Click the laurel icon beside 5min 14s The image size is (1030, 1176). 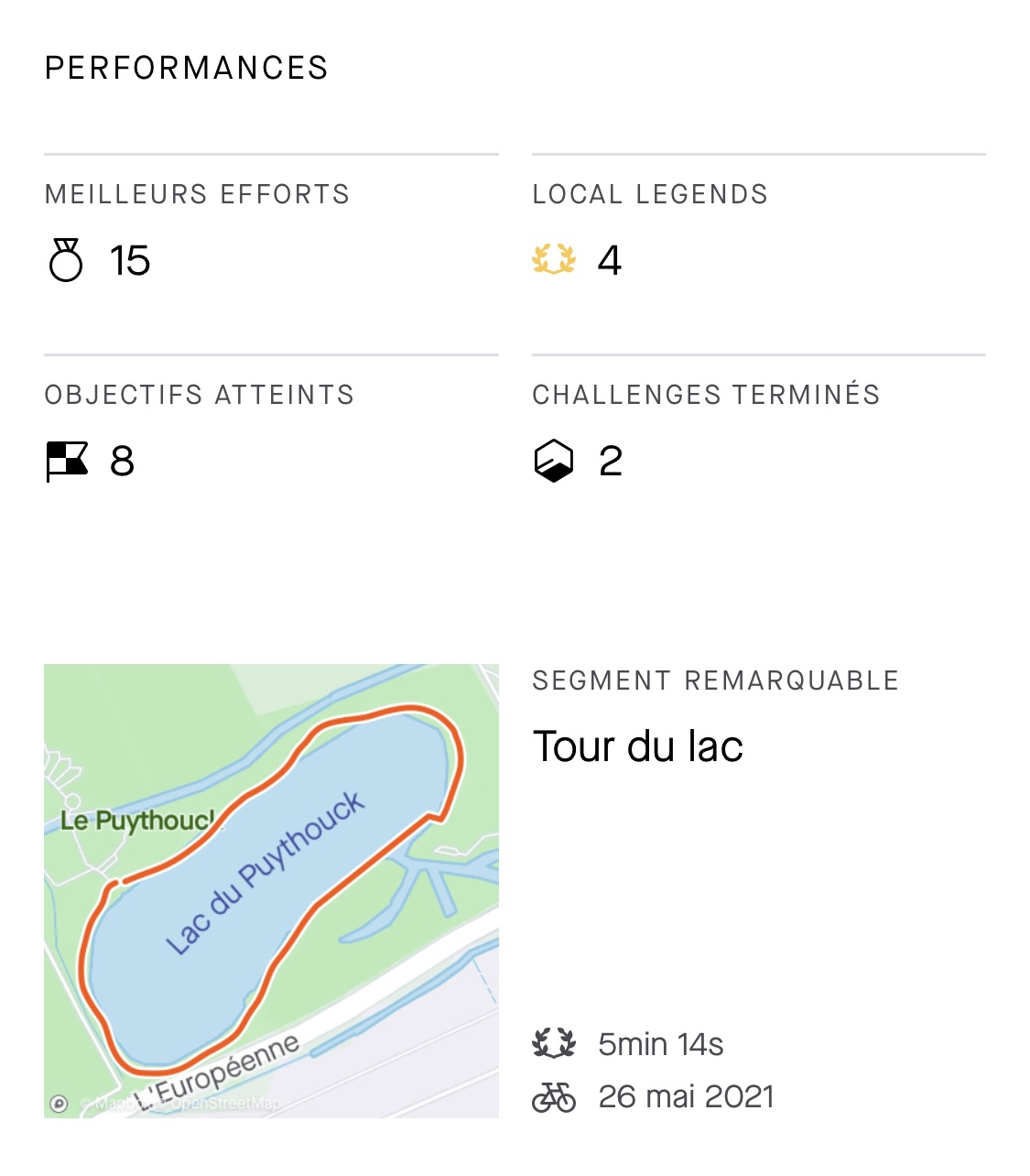coord(554,1044)
